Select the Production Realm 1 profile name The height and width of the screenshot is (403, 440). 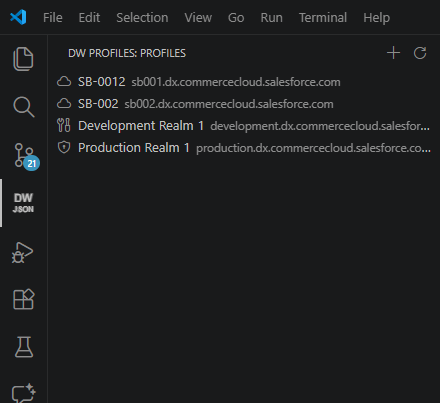134,148
